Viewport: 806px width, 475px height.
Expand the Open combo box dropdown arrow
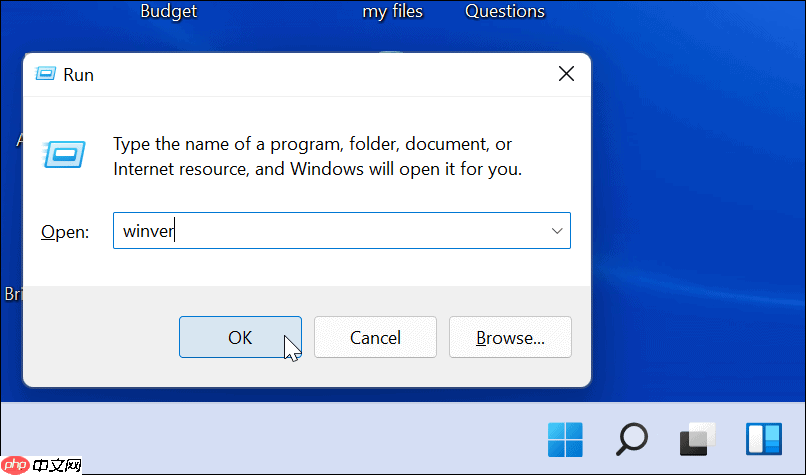pos(556,231)
